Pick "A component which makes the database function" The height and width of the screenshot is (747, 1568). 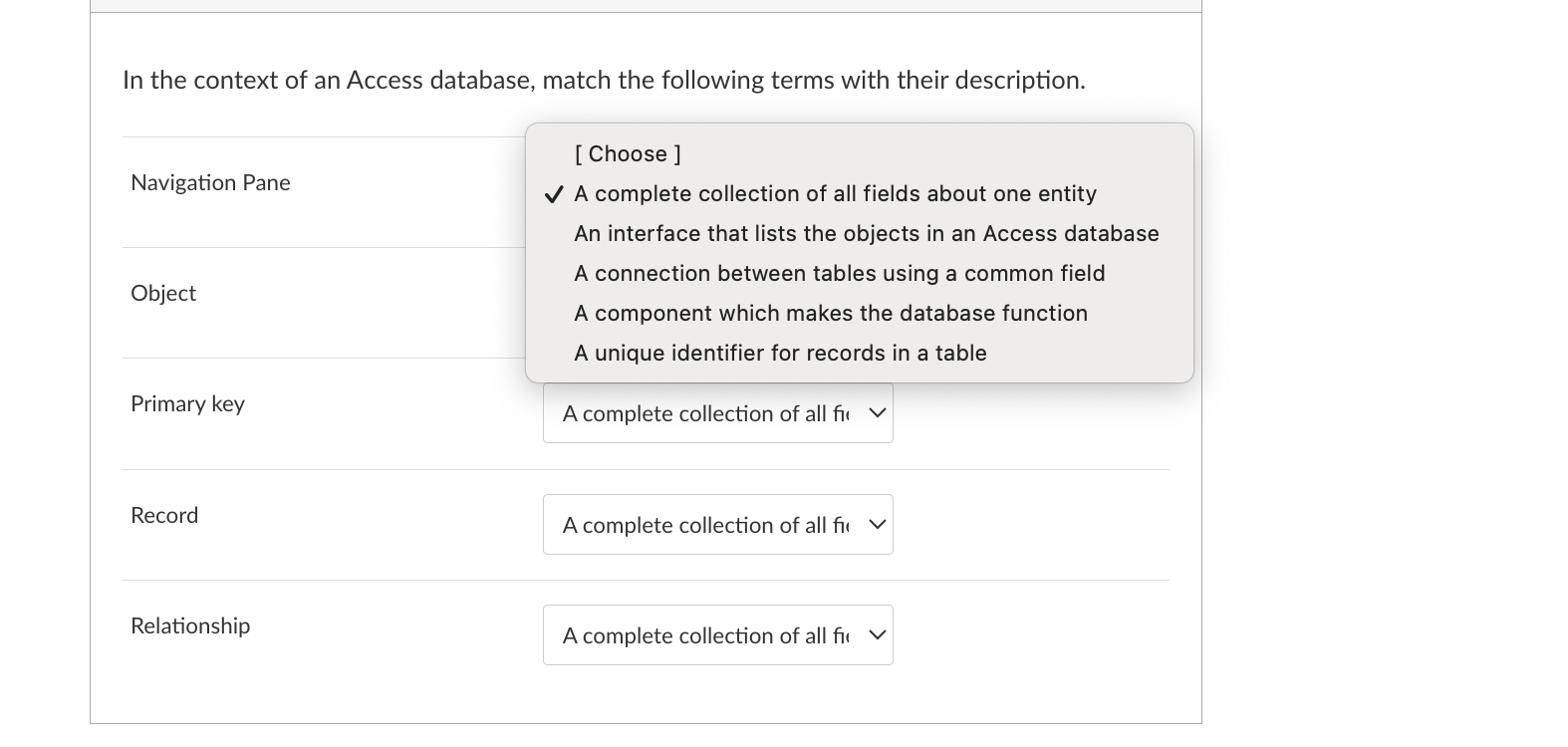pos(831,313)
